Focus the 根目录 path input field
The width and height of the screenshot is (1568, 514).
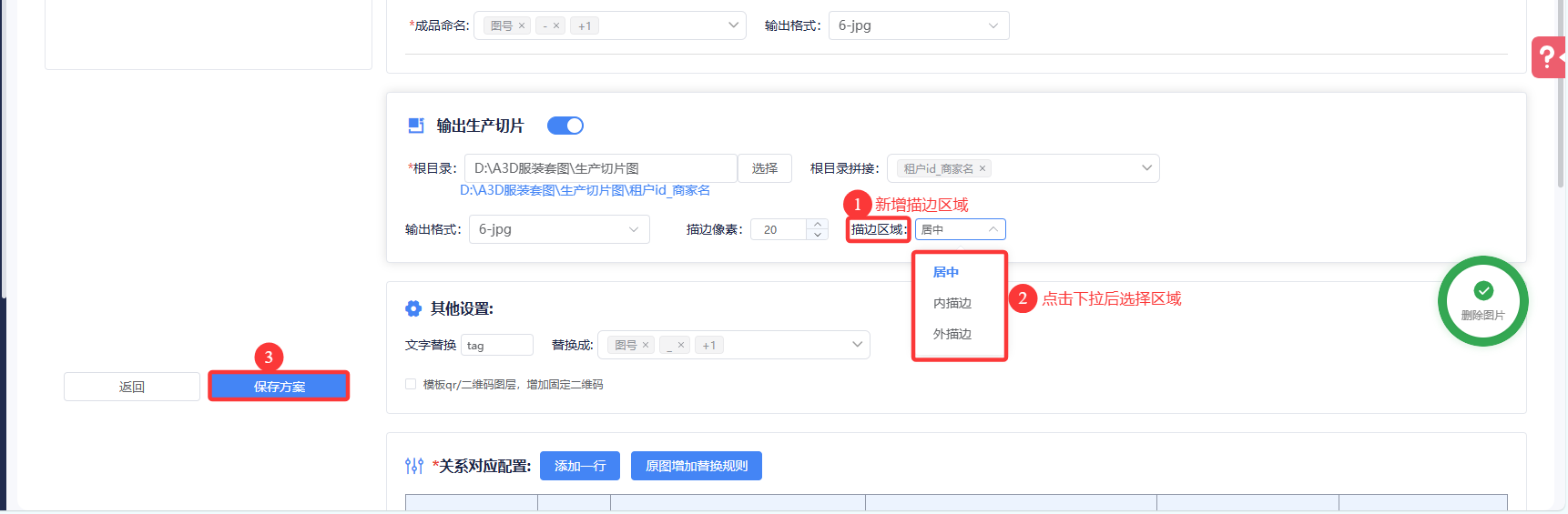[x=601, y=168]
